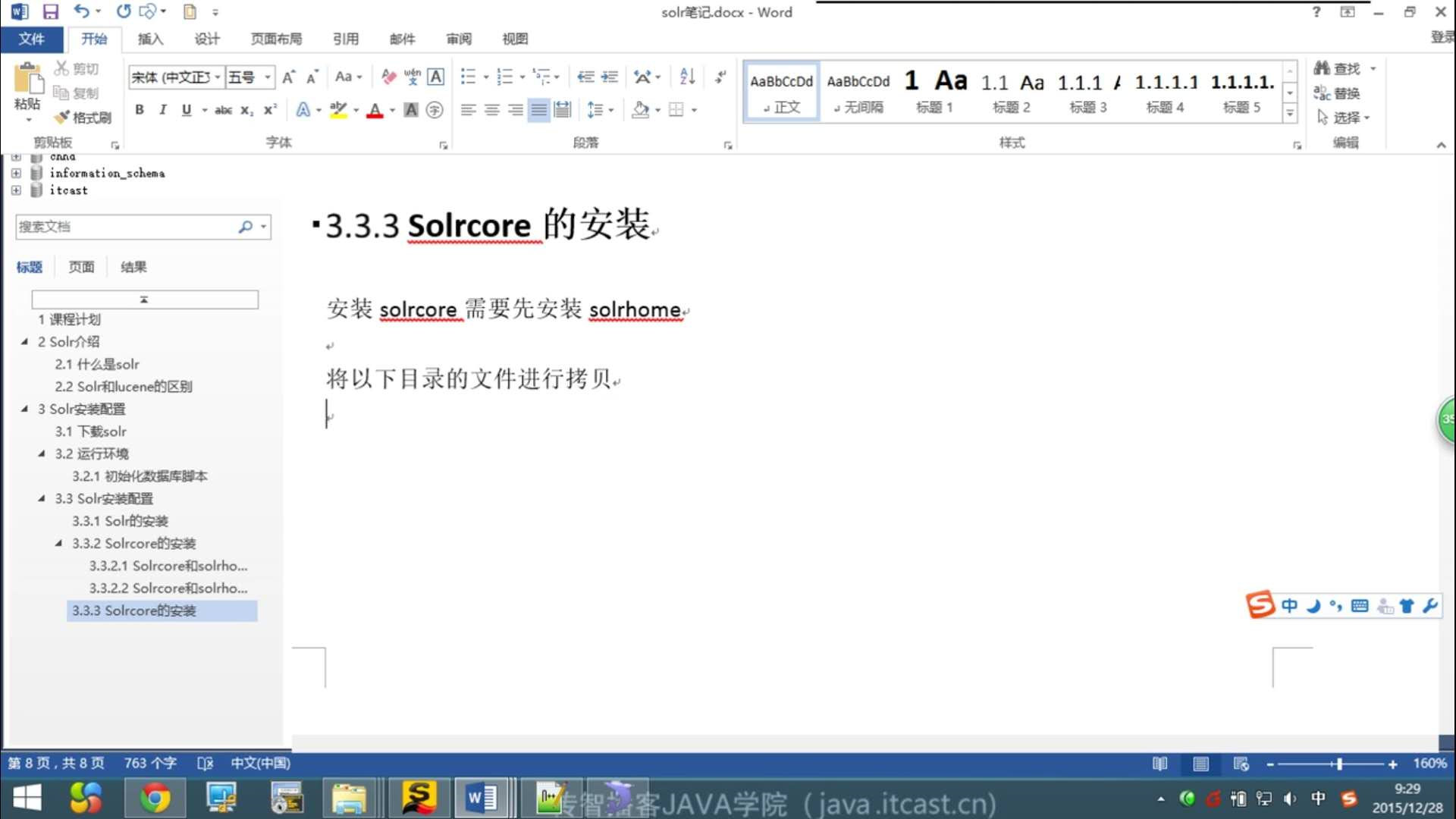Click Sogou input wrench settings icon

[1430, 606]
